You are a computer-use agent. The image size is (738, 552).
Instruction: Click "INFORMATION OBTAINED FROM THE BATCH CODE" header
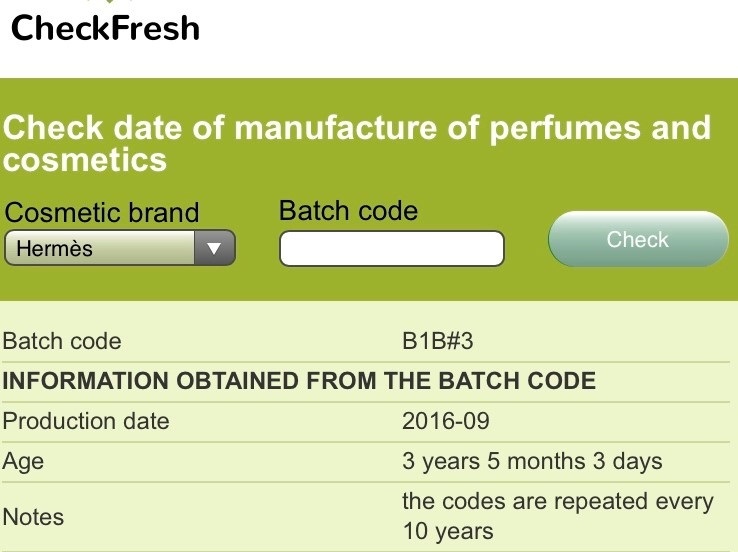pyautogui.click(x=299, y=381)
